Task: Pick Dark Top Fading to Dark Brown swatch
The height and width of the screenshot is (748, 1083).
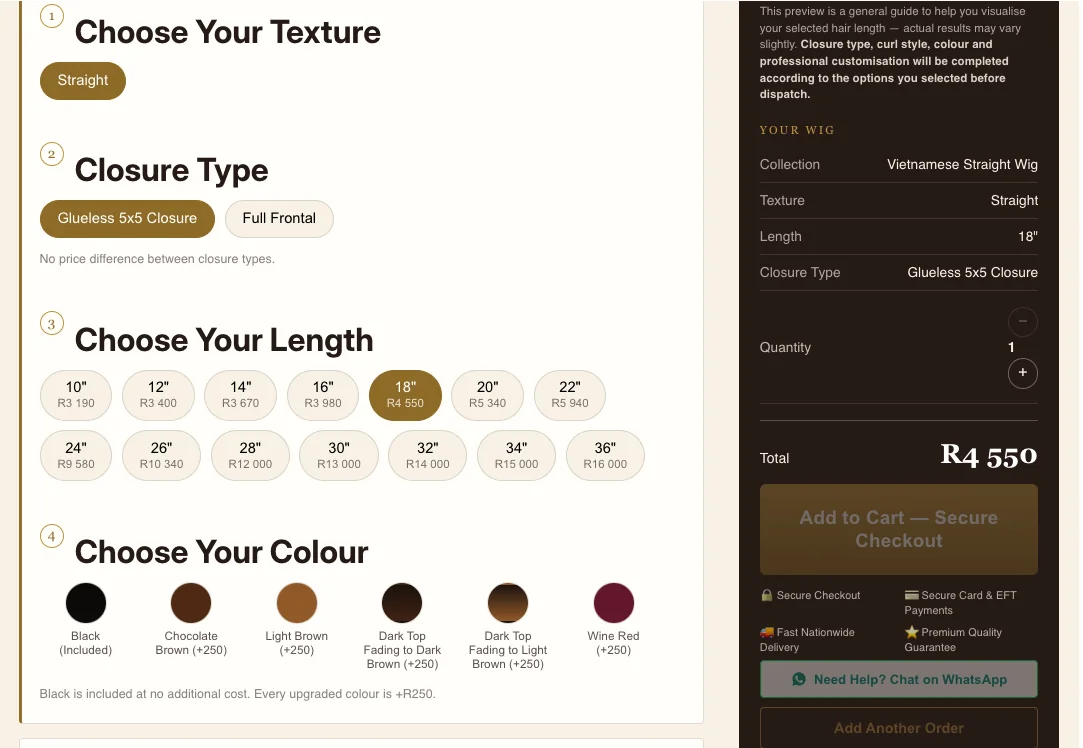Action: (402, 603)
